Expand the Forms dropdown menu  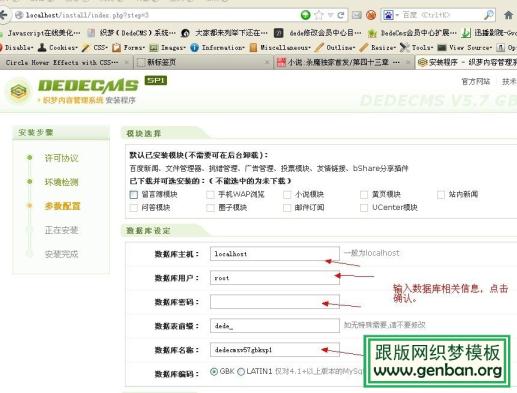click(x=129, y=48)
